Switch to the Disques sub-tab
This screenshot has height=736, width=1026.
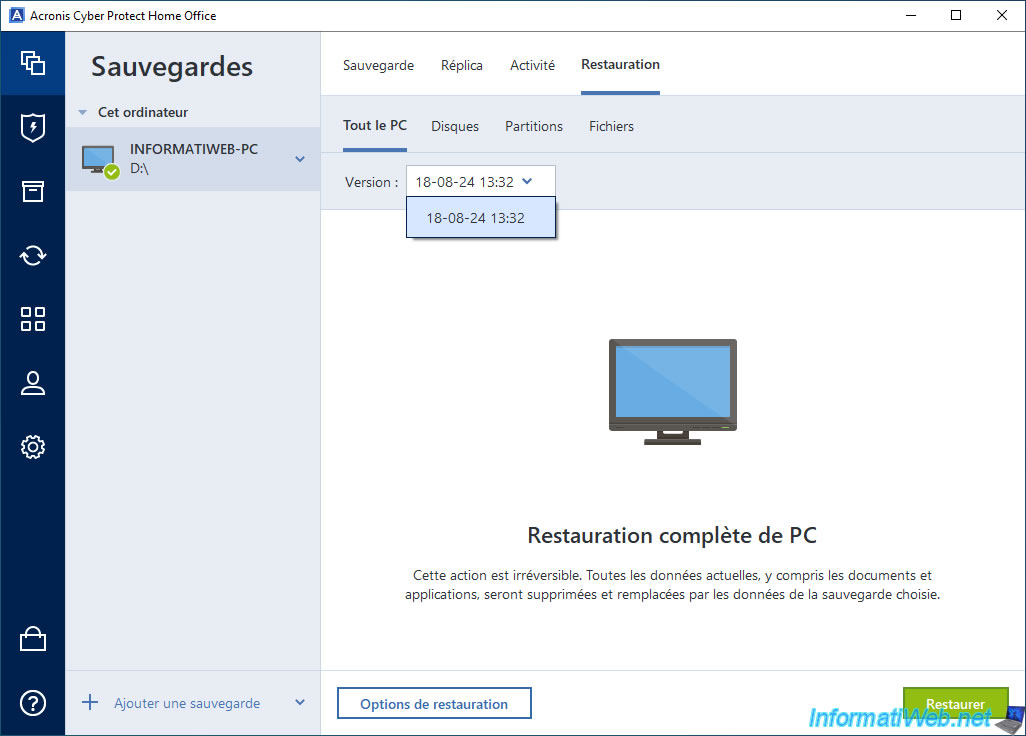pyautogui.click(x=455, y=126)
